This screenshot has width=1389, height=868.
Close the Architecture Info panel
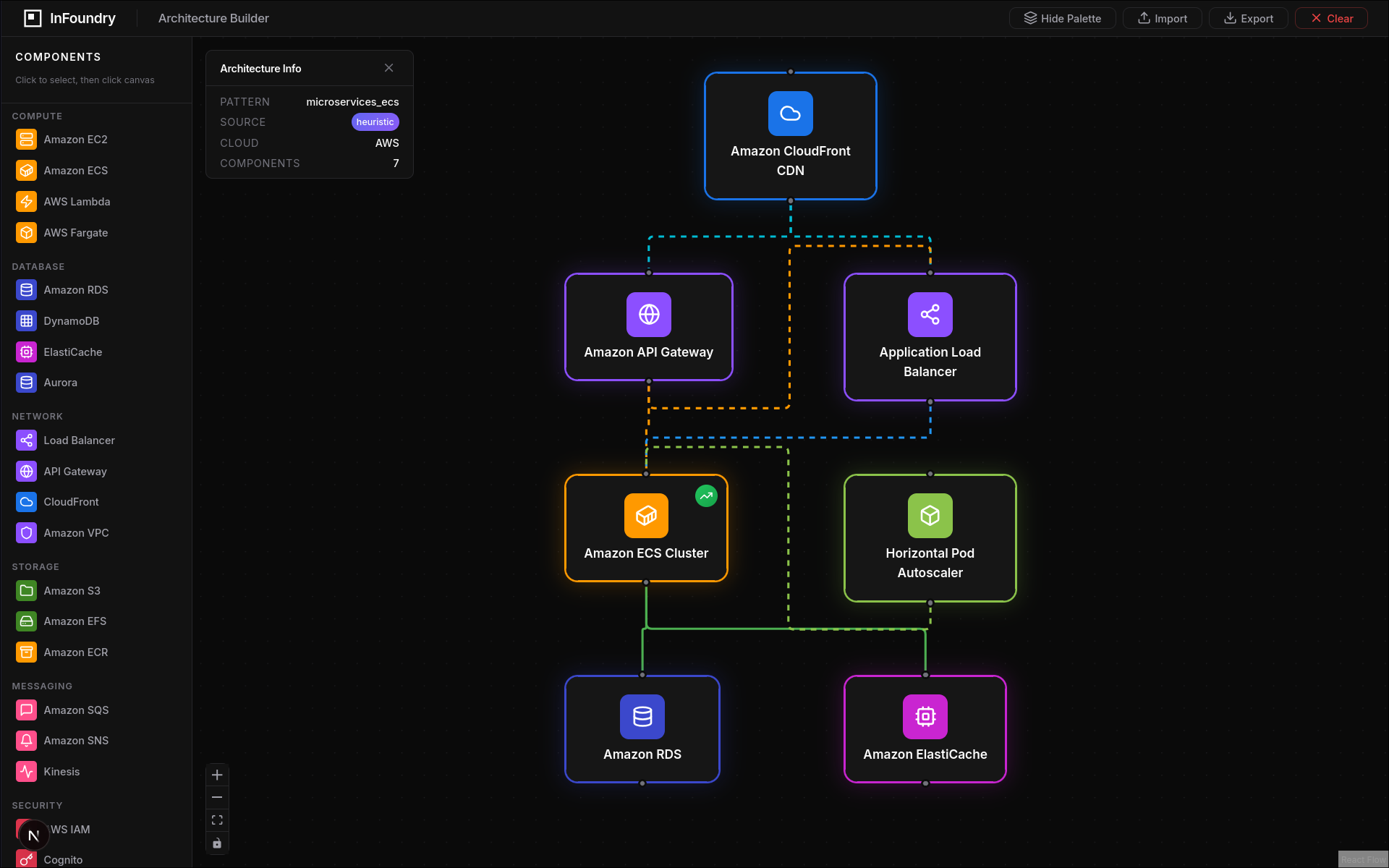[x=389, y=68]
